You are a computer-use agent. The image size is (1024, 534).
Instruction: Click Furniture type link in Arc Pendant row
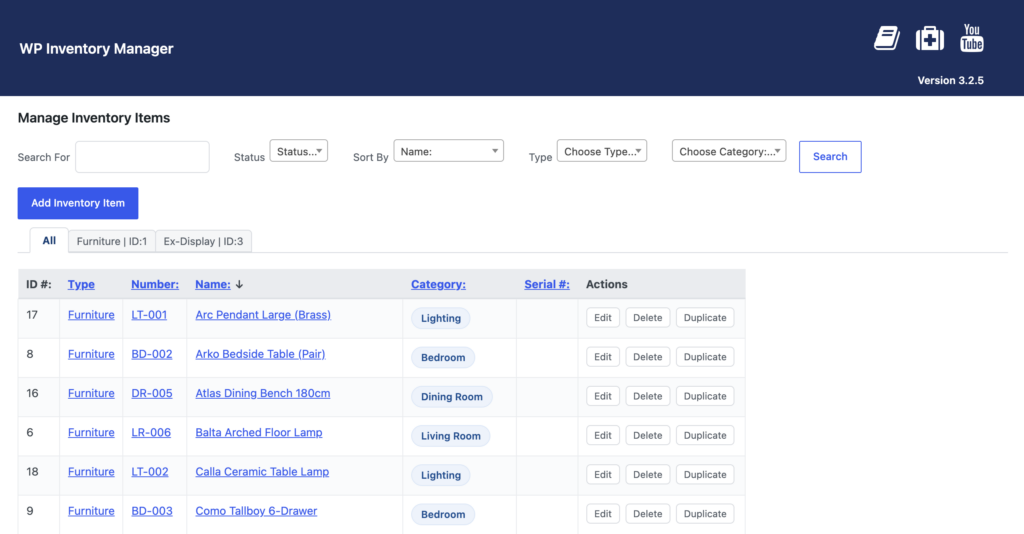pyautogui.click(x=91, y=315)
